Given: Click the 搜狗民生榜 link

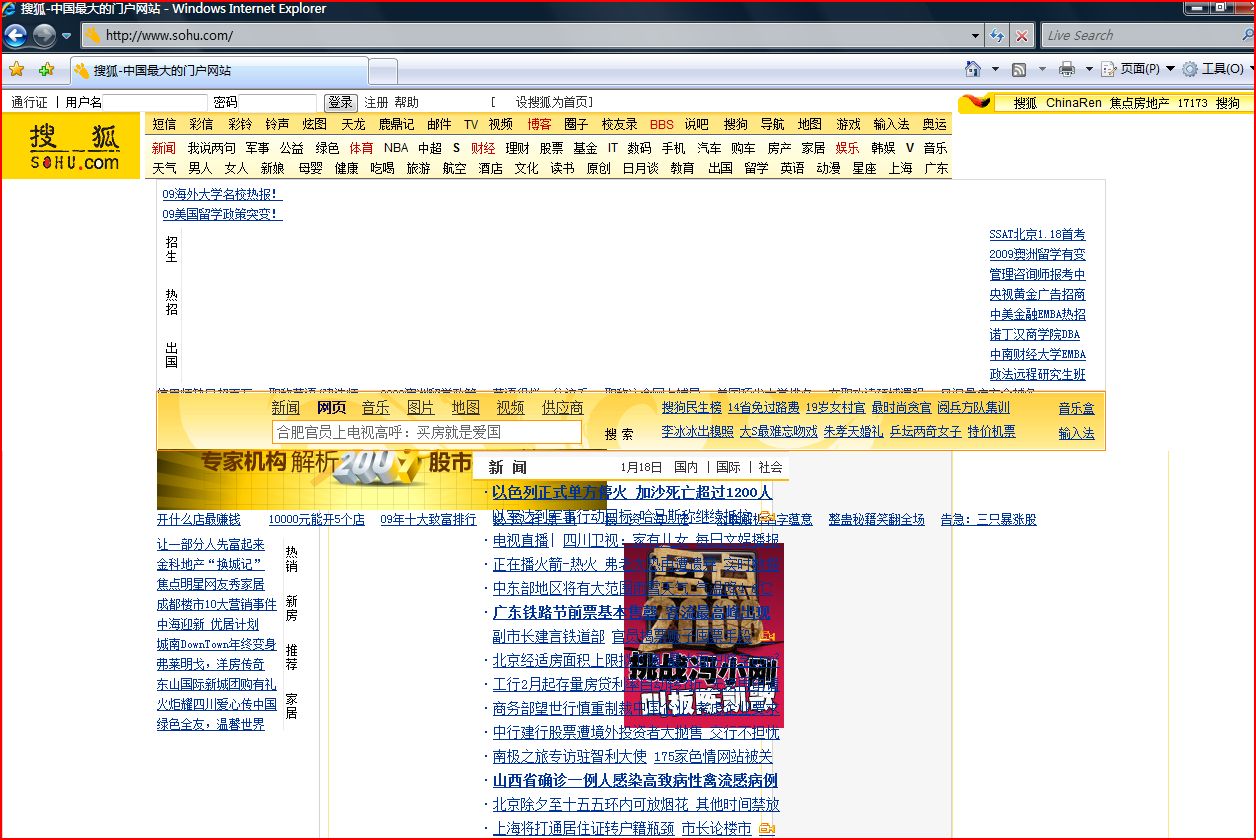Looking at the screenshot, I should pos(692,407).
